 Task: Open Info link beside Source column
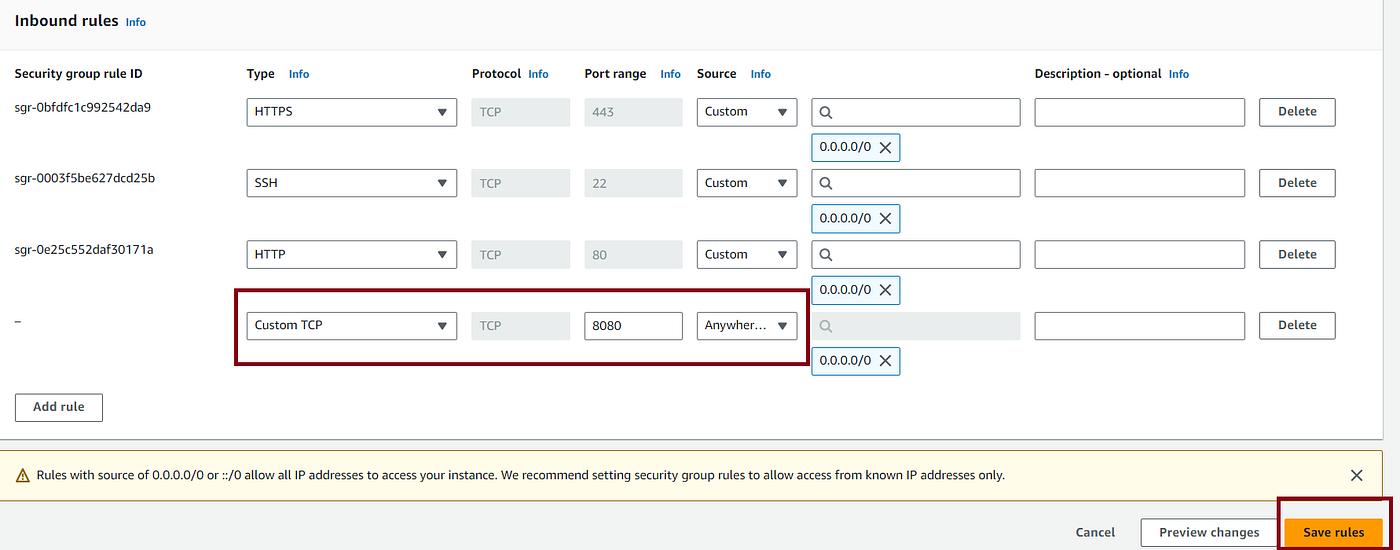(x=761, y=74)
